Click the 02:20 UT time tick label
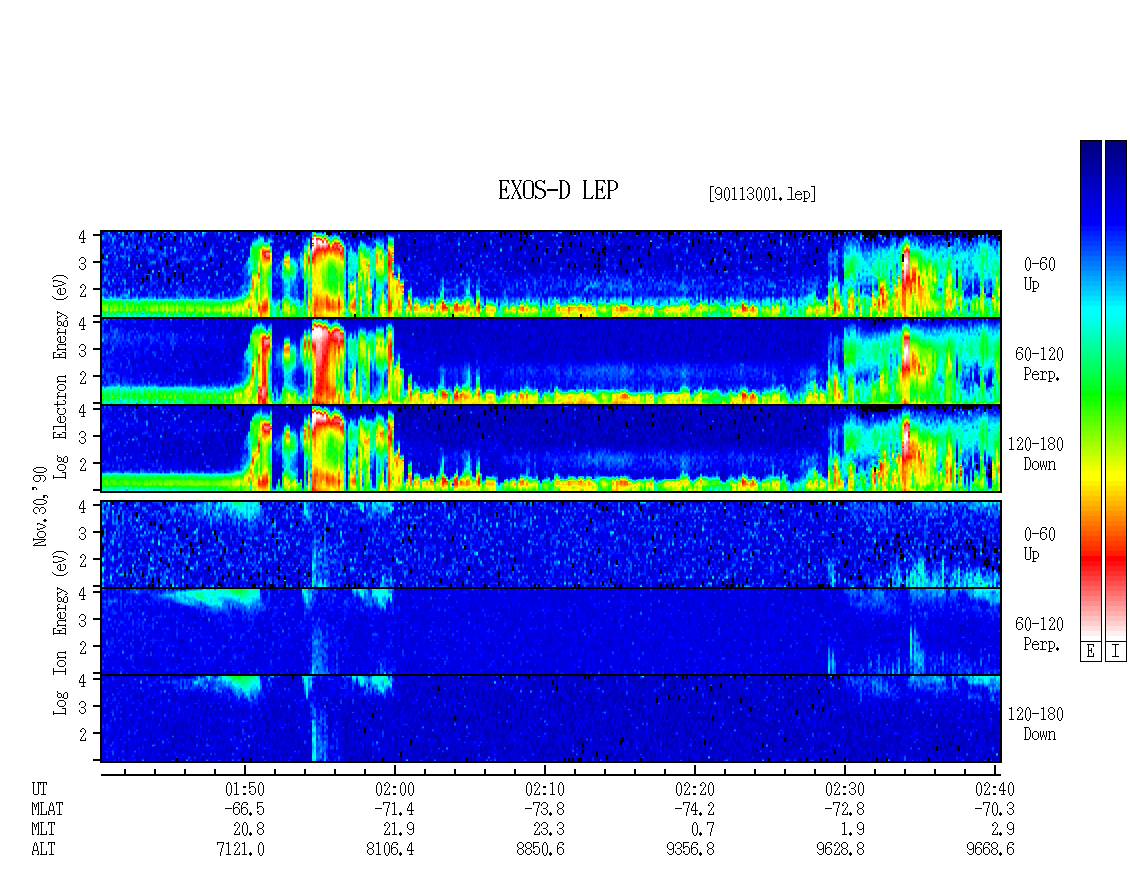This screenshot has height=875, width=1130. coord(695,789)
